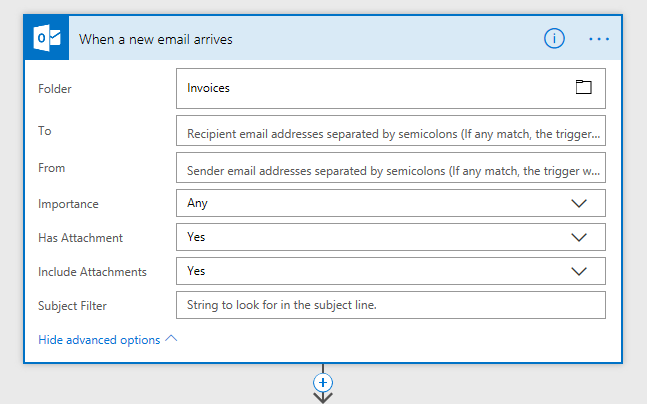Open the info icon for trigger details
Viewport: 647px width, 404px height.
(x=554, y=39)
